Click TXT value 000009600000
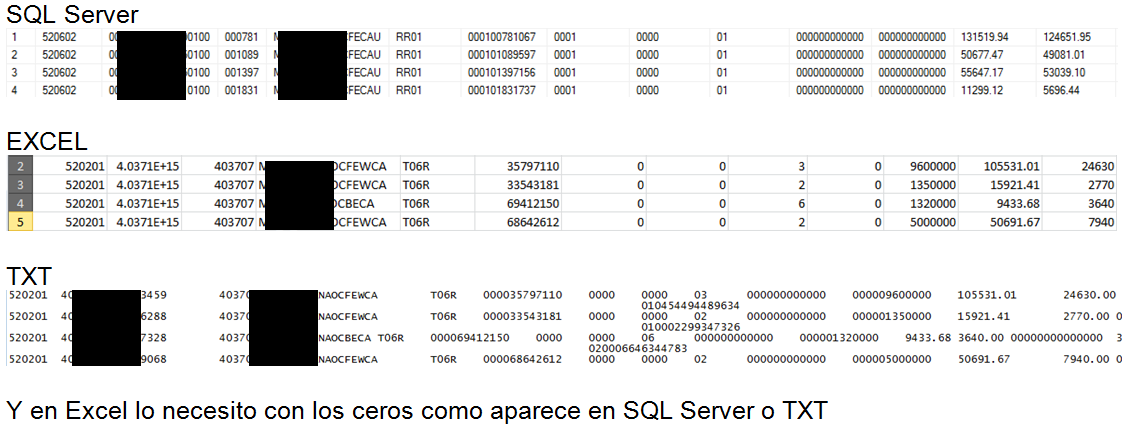The height and width of the screenshot is (426, 1129). pyautogui.click(x=891, y=295)
